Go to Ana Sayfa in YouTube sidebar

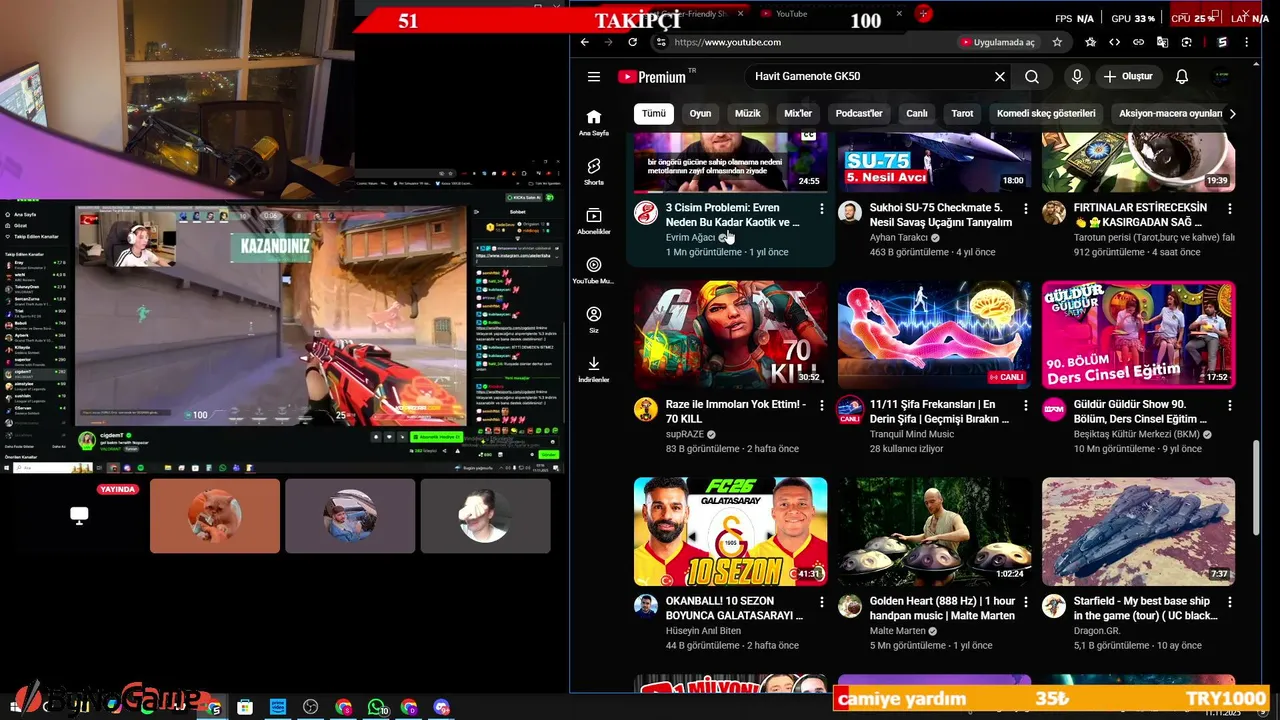594,122
